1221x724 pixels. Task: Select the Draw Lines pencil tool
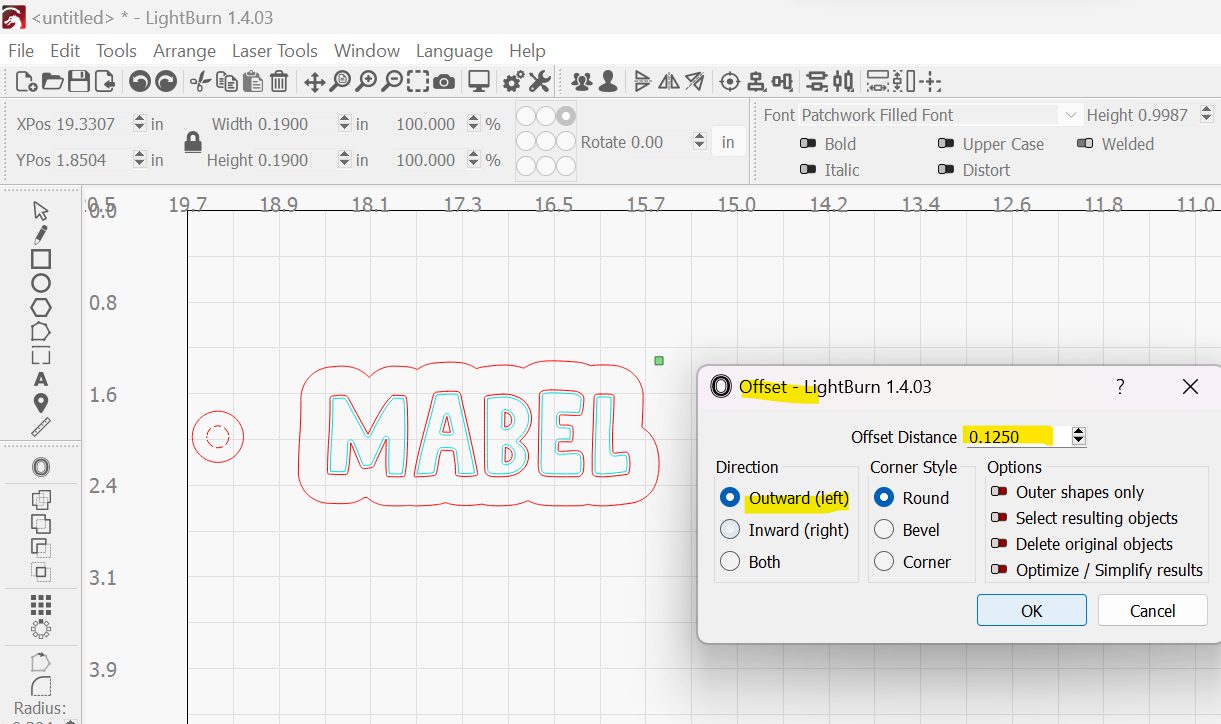tap(41, 234)
